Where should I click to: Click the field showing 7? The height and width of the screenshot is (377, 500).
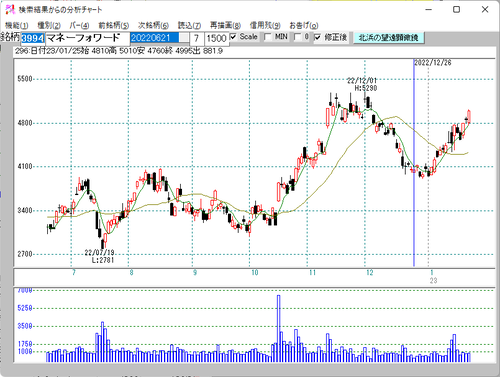click(196, 38)
